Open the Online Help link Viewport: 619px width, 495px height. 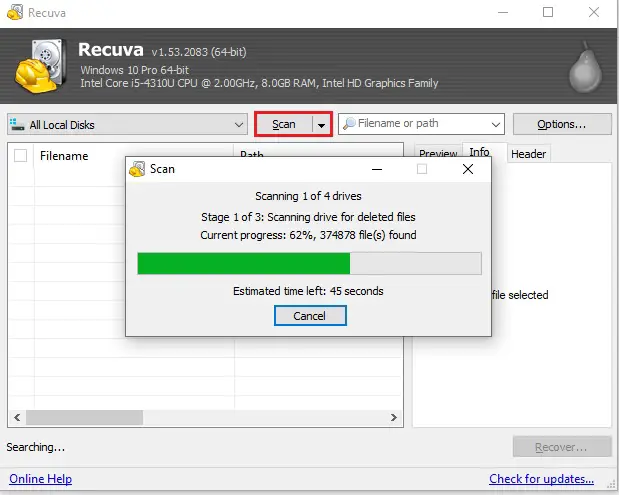tap(41, 478)
